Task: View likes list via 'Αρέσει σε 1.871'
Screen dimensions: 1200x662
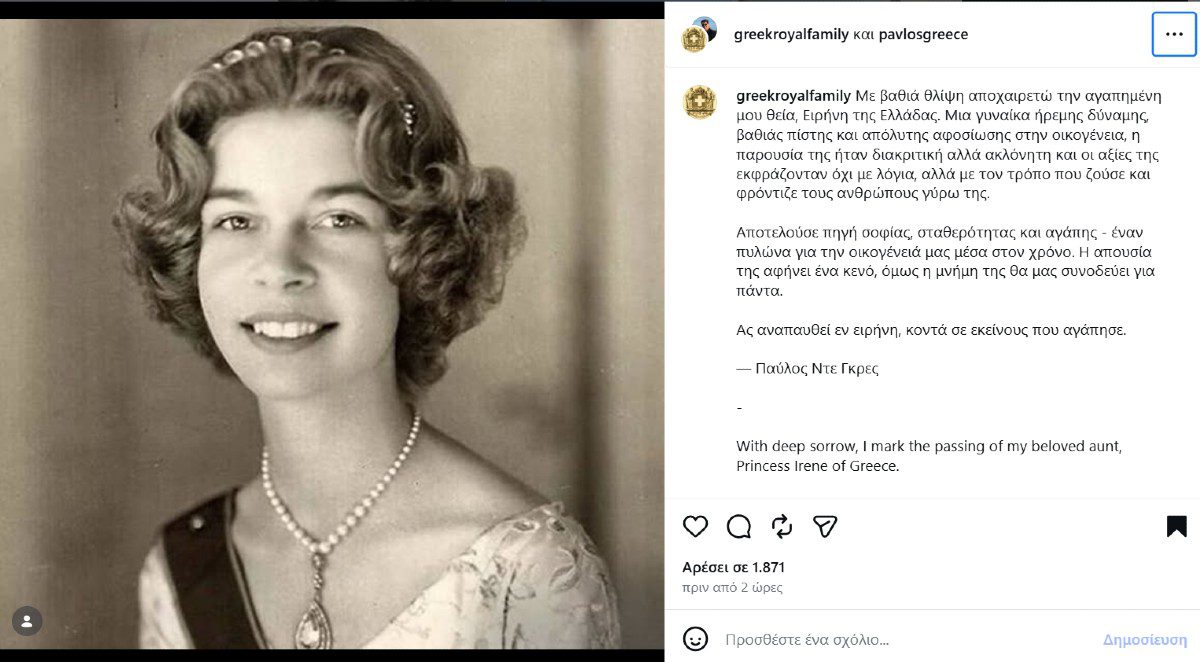Action: click(733, 567)
